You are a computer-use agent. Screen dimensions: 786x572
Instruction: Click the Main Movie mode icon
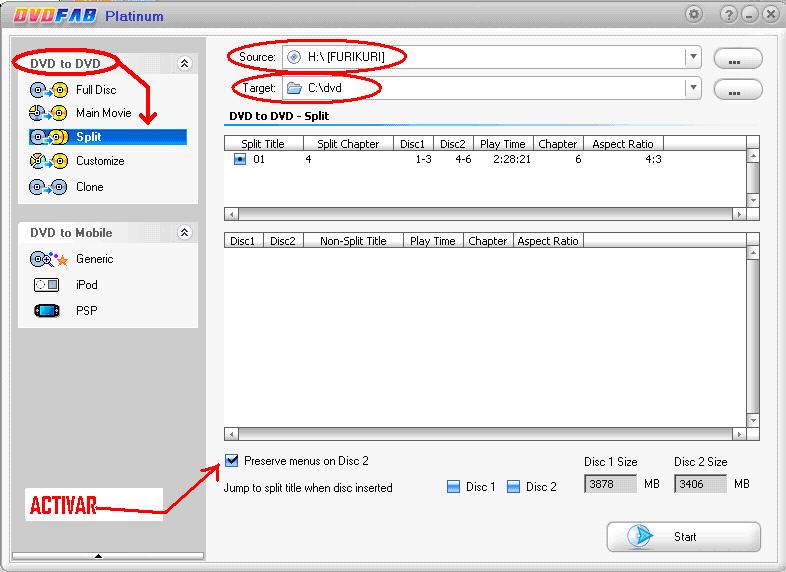48,113
